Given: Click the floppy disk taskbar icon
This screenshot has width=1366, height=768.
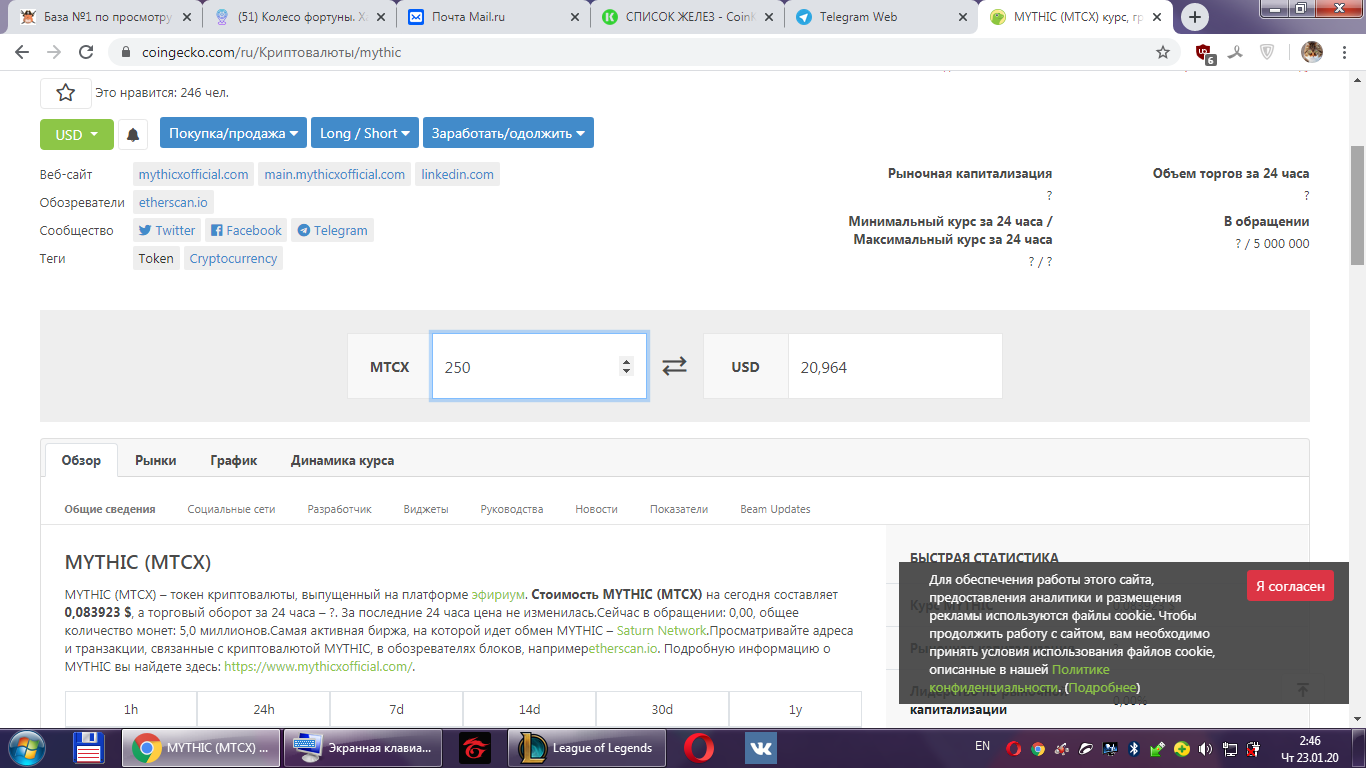Looking at the screenshot, I should [x=90, y=747].
